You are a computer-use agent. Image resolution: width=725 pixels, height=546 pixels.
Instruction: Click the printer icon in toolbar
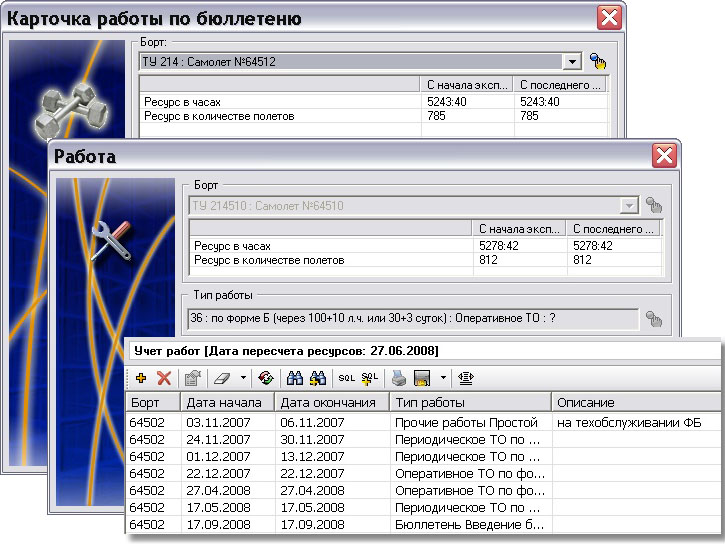pos(398,378)
